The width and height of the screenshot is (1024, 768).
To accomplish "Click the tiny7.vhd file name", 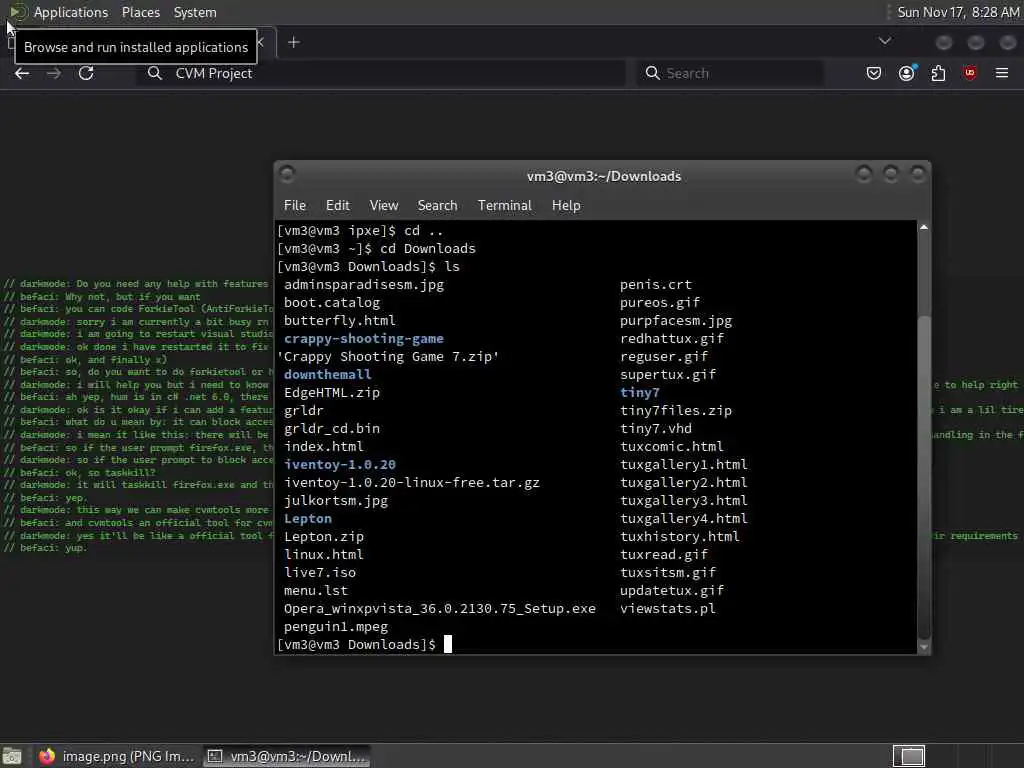I will pyautogui.click(x=656, y=428).
